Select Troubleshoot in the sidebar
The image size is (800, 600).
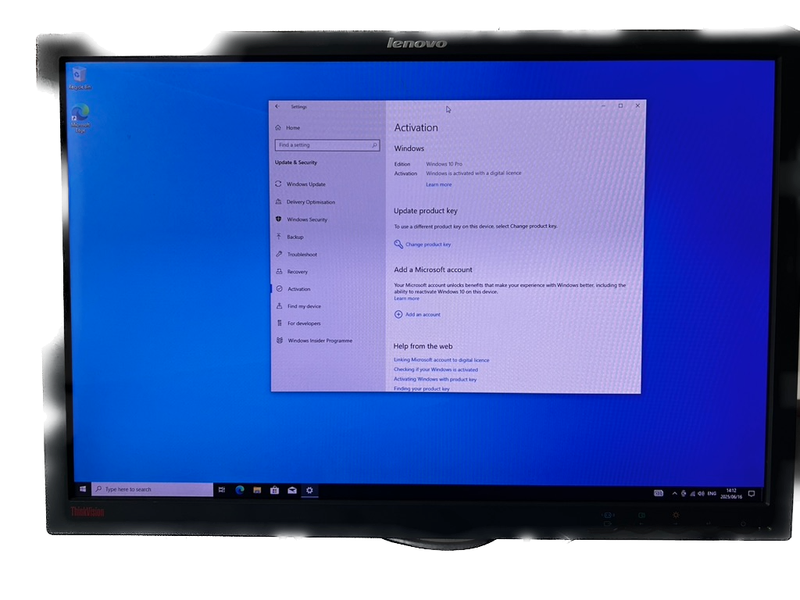tap(297, 254)
